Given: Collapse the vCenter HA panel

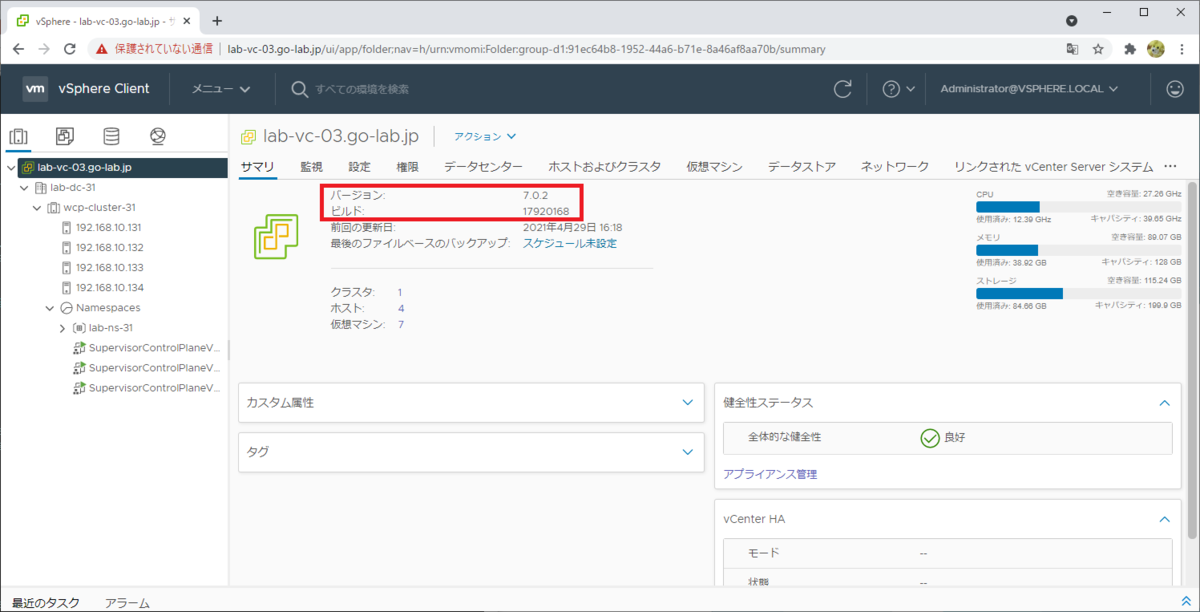Looking at the screenshot, I should coord(1164,519).
